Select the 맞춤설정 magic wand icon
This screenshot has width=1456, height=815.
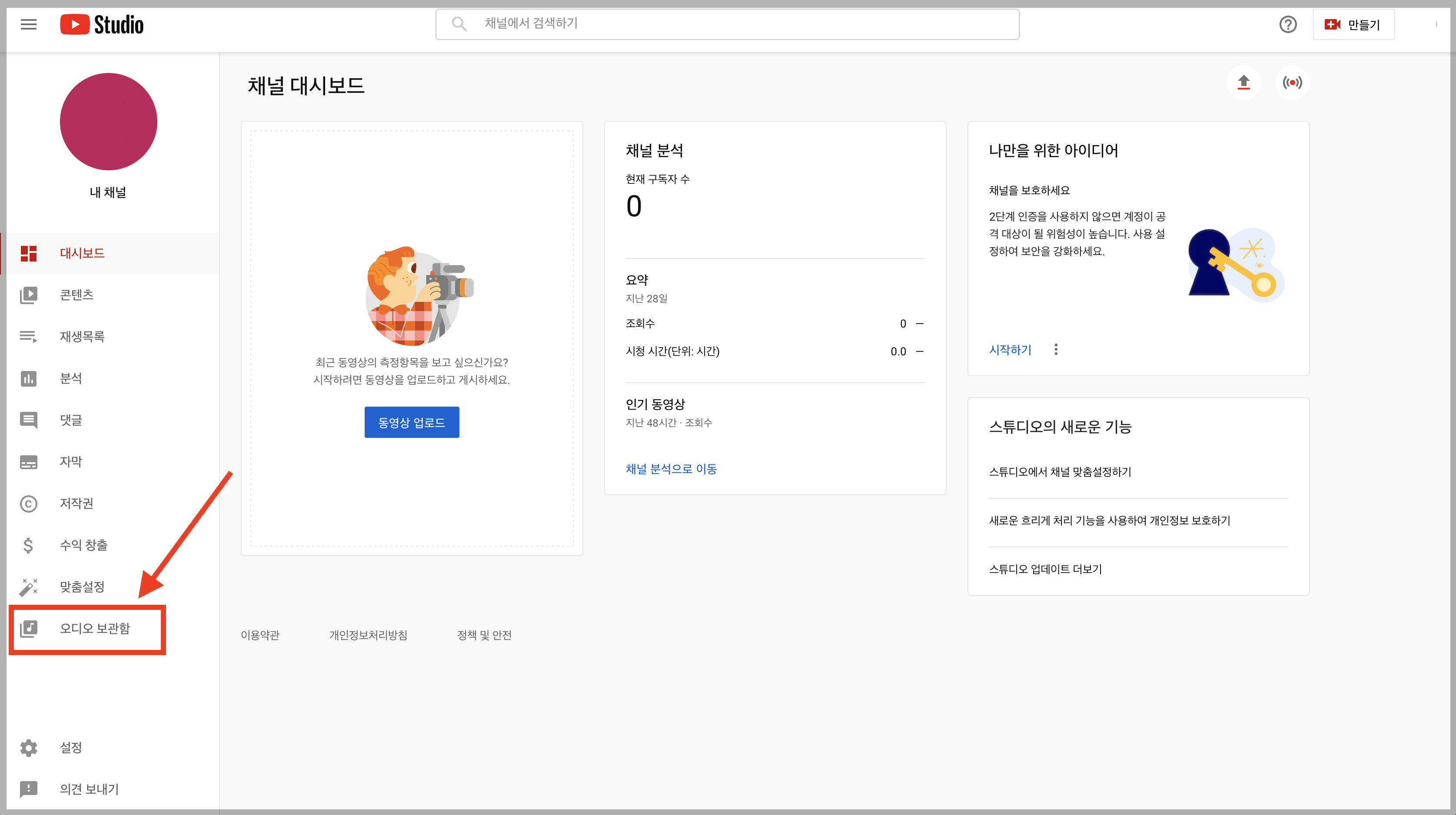[x=28, y=587]
